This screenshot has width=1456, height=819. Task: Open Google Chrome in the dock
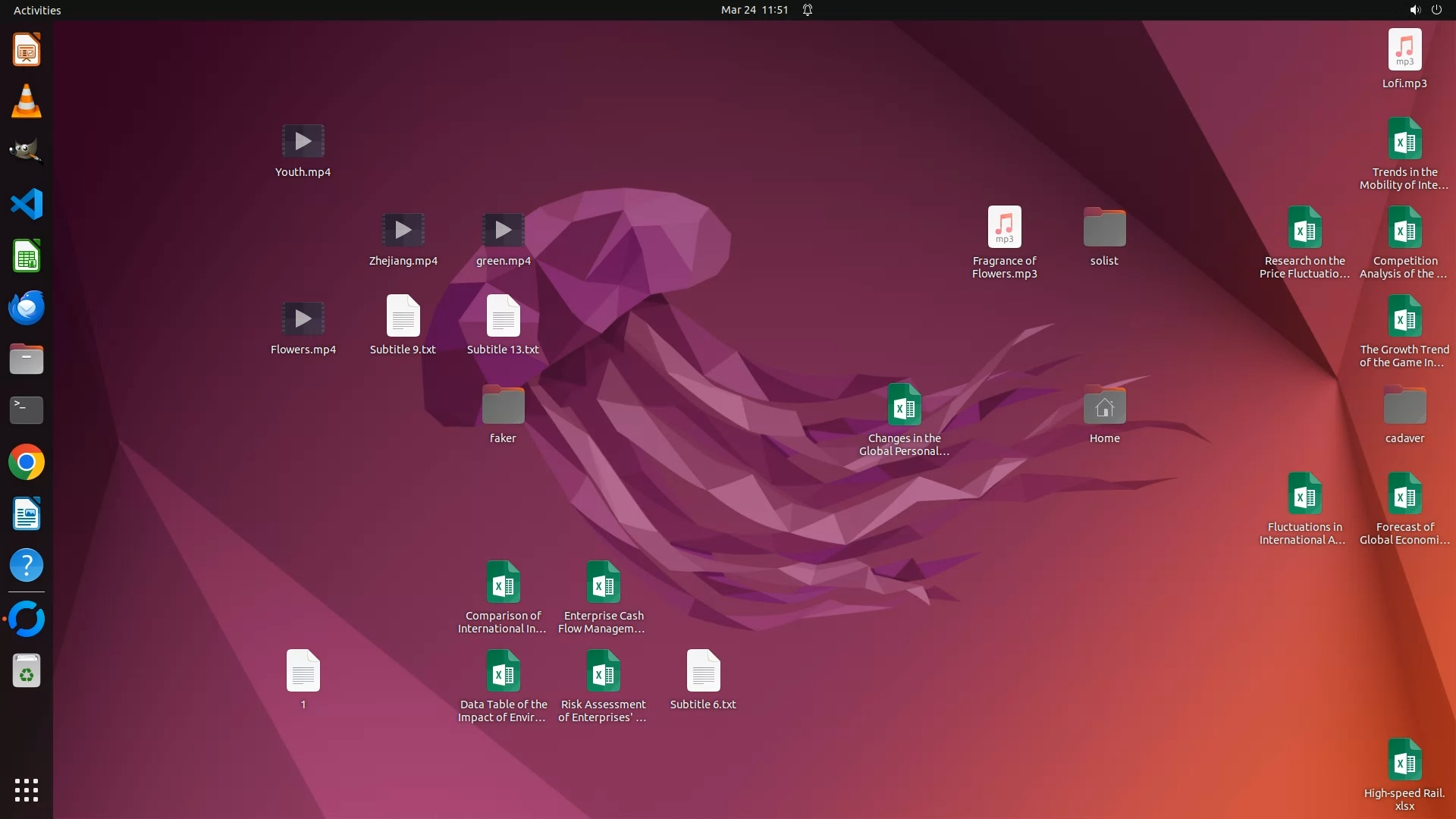pos(27,462)
